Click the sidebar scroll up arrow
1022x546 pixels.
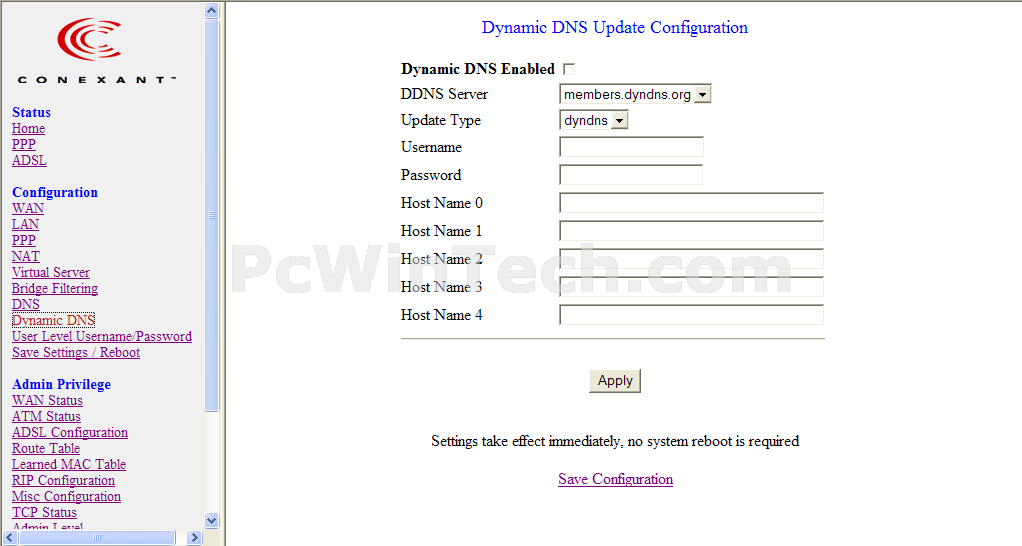click(x=211, y=10)
